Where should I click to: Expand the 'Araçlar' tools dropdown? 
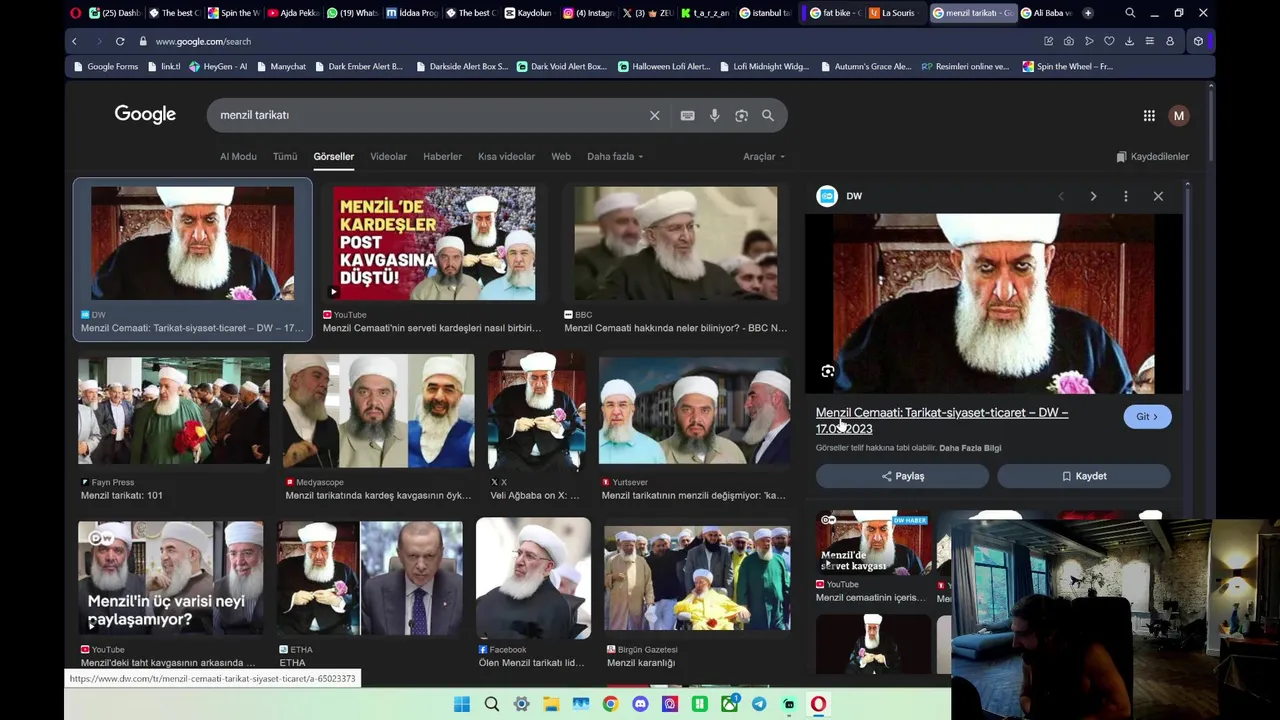coord(764,157)
